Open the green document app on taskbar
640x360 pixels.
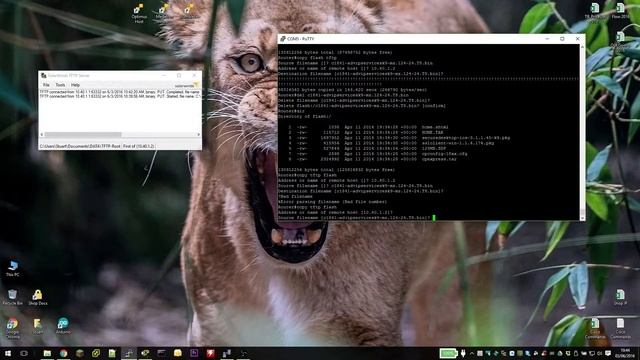[112, 353]
